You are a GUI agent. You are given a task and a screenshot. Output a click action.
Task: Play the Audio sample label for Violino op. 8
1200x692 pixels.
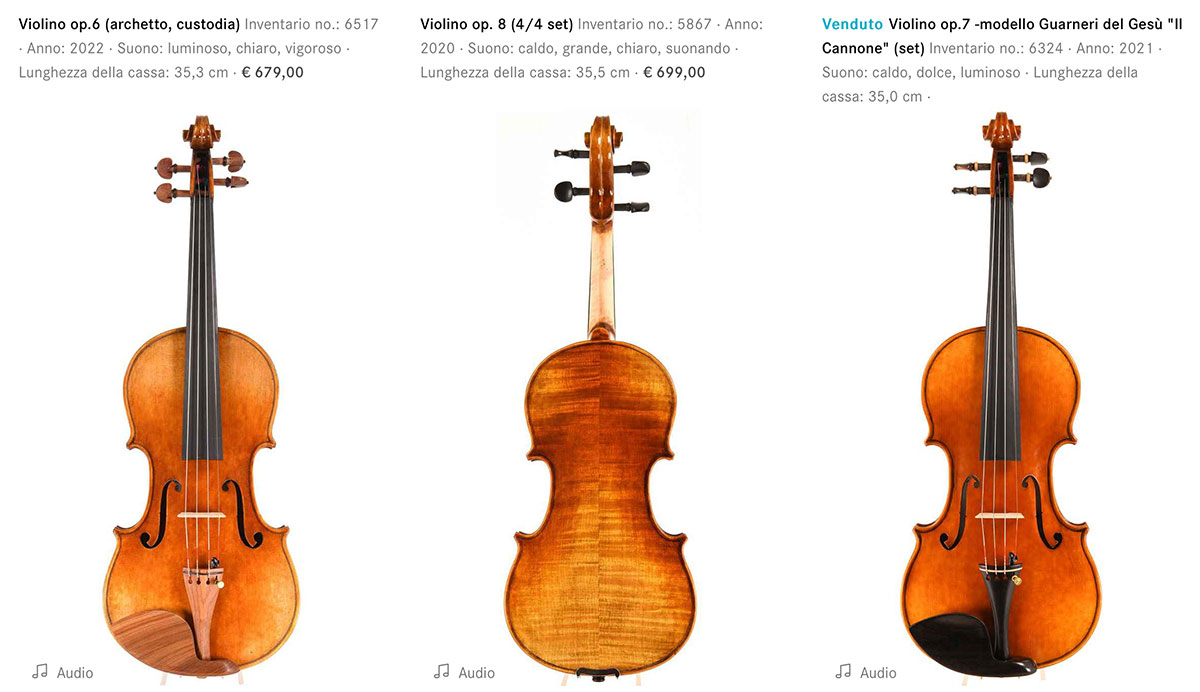477,673
